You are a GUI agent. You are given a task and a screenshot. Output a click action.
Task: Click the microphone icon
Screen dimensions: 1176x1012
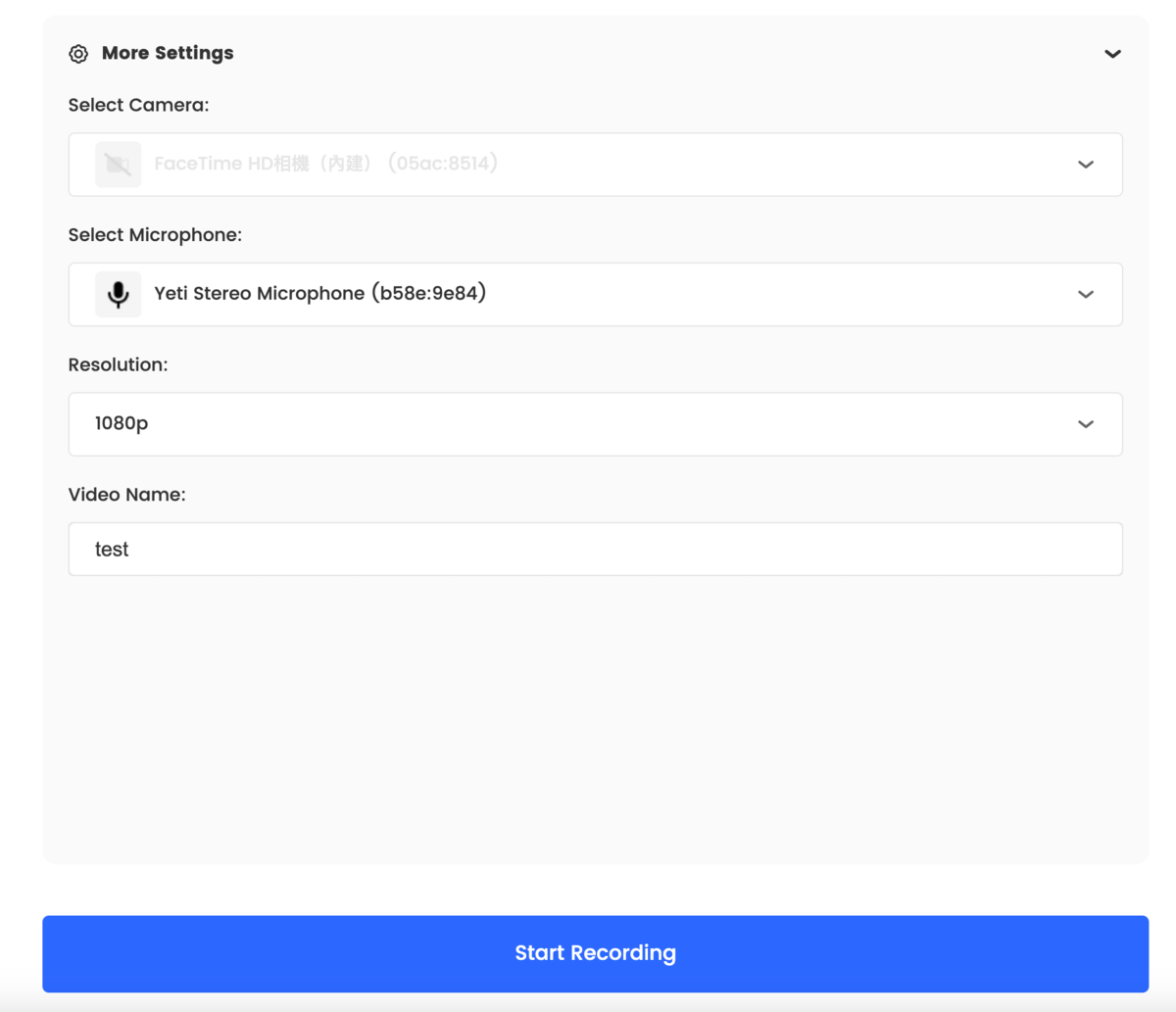tap(118, 294)
